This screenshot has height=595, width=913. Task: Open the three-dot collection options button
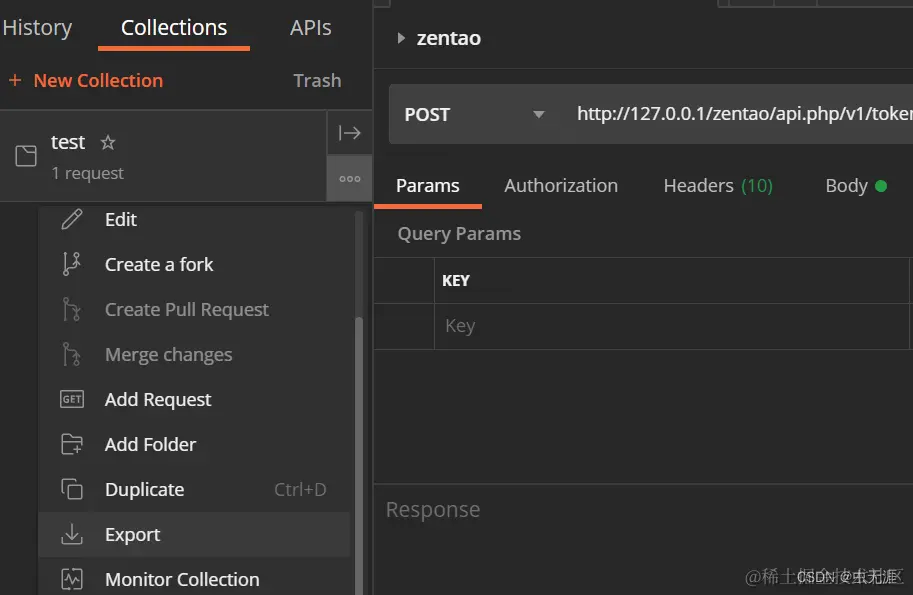[349, 179]
